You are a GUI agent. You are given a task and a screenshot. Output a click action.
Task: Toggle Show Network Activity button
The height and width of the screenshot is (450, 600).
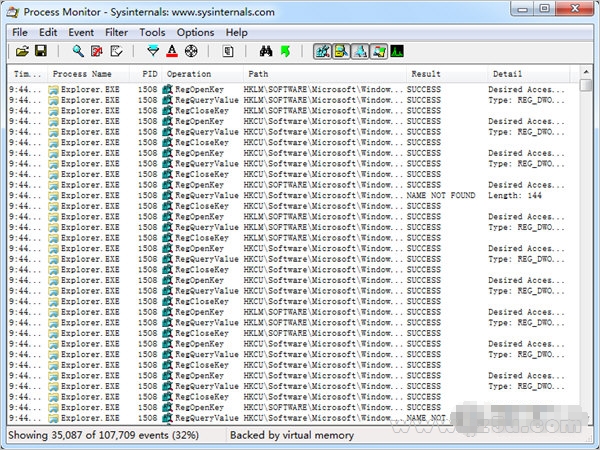(x=360, y=51)
